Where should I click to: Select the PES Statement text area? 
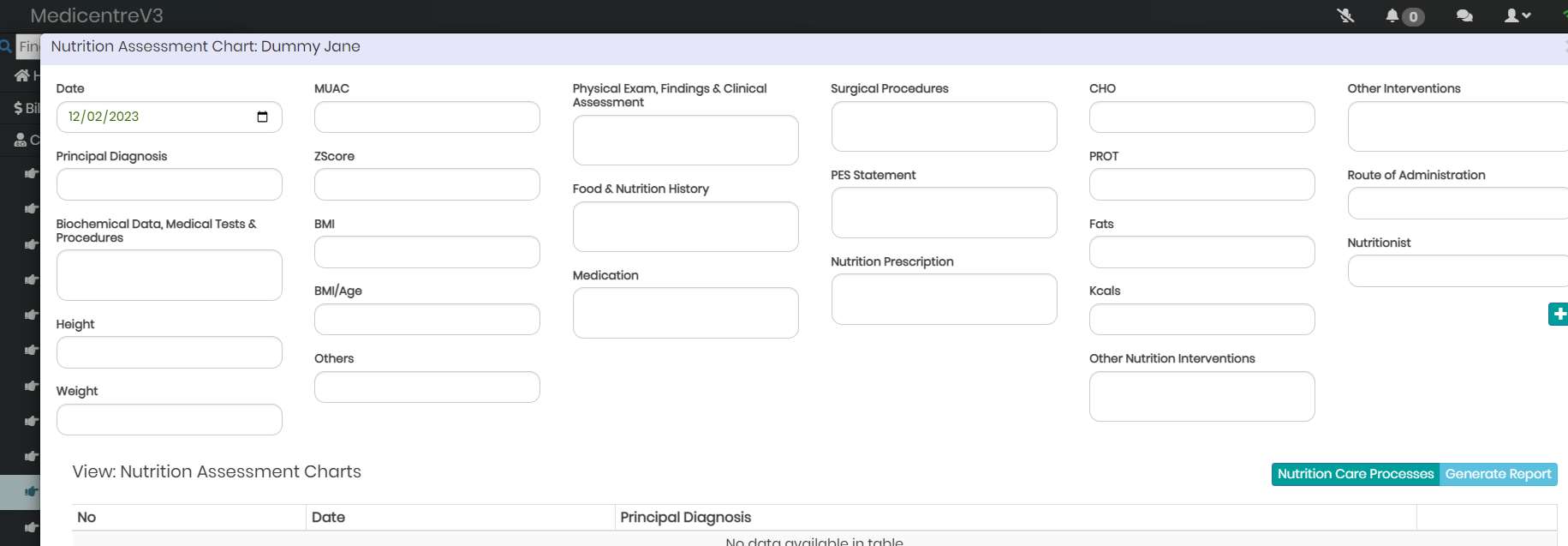point(944,213)
